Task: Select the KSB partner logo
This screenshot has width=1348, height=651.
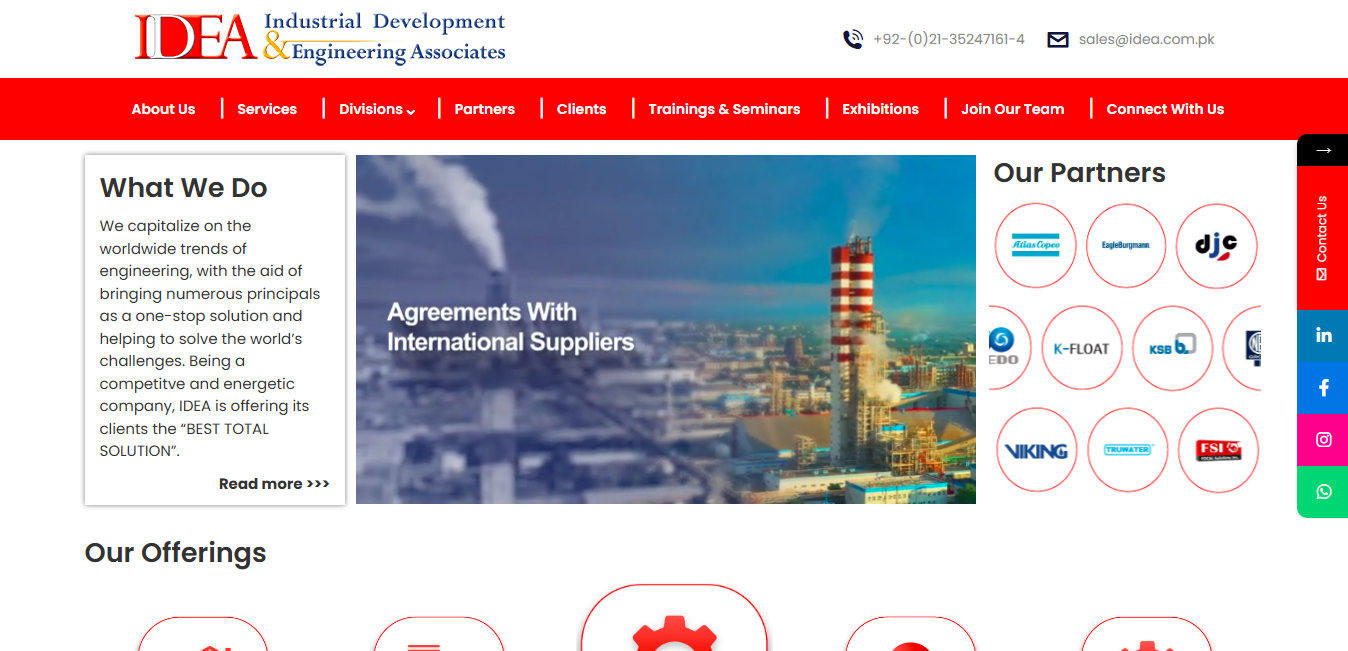Action: (1172, 348)
